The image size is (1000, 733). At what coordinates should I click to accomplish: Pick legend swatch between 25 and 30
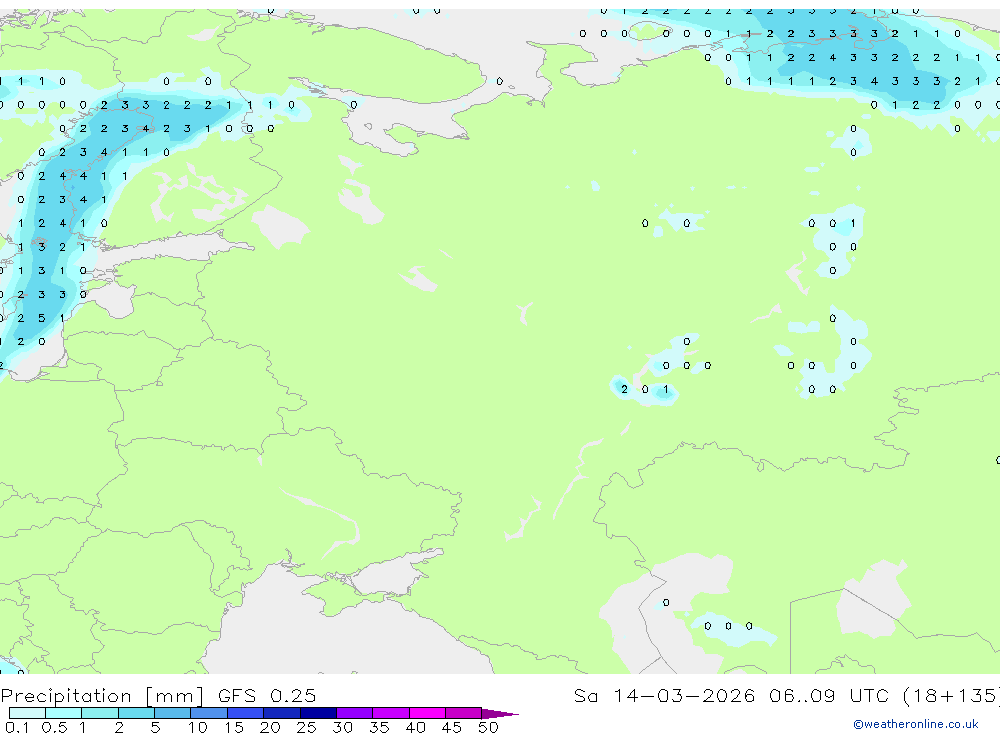(x=318, y=713)
